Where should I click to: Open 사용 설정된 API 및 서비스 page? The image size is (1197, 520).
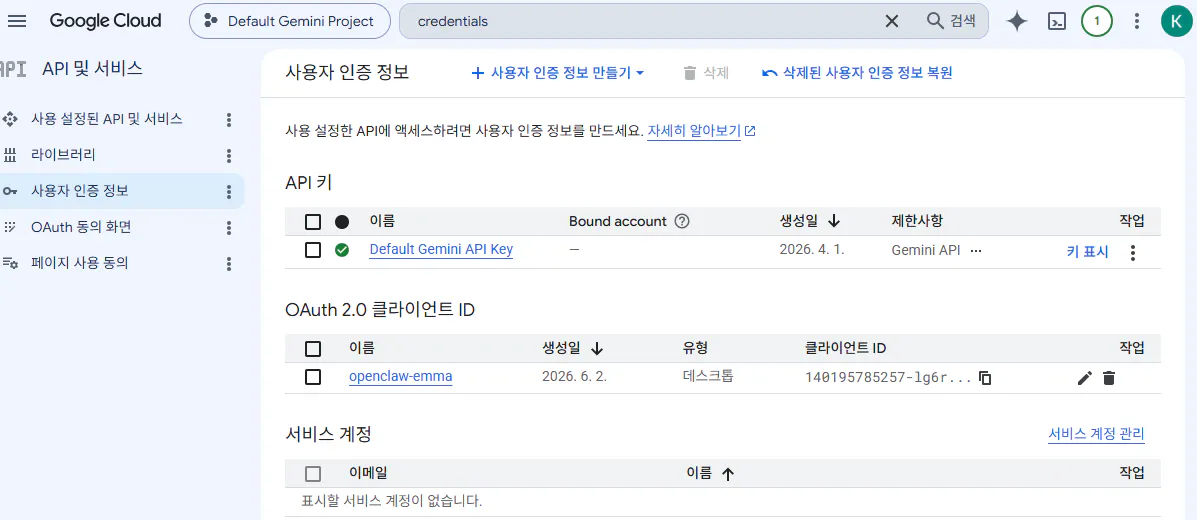106,119
